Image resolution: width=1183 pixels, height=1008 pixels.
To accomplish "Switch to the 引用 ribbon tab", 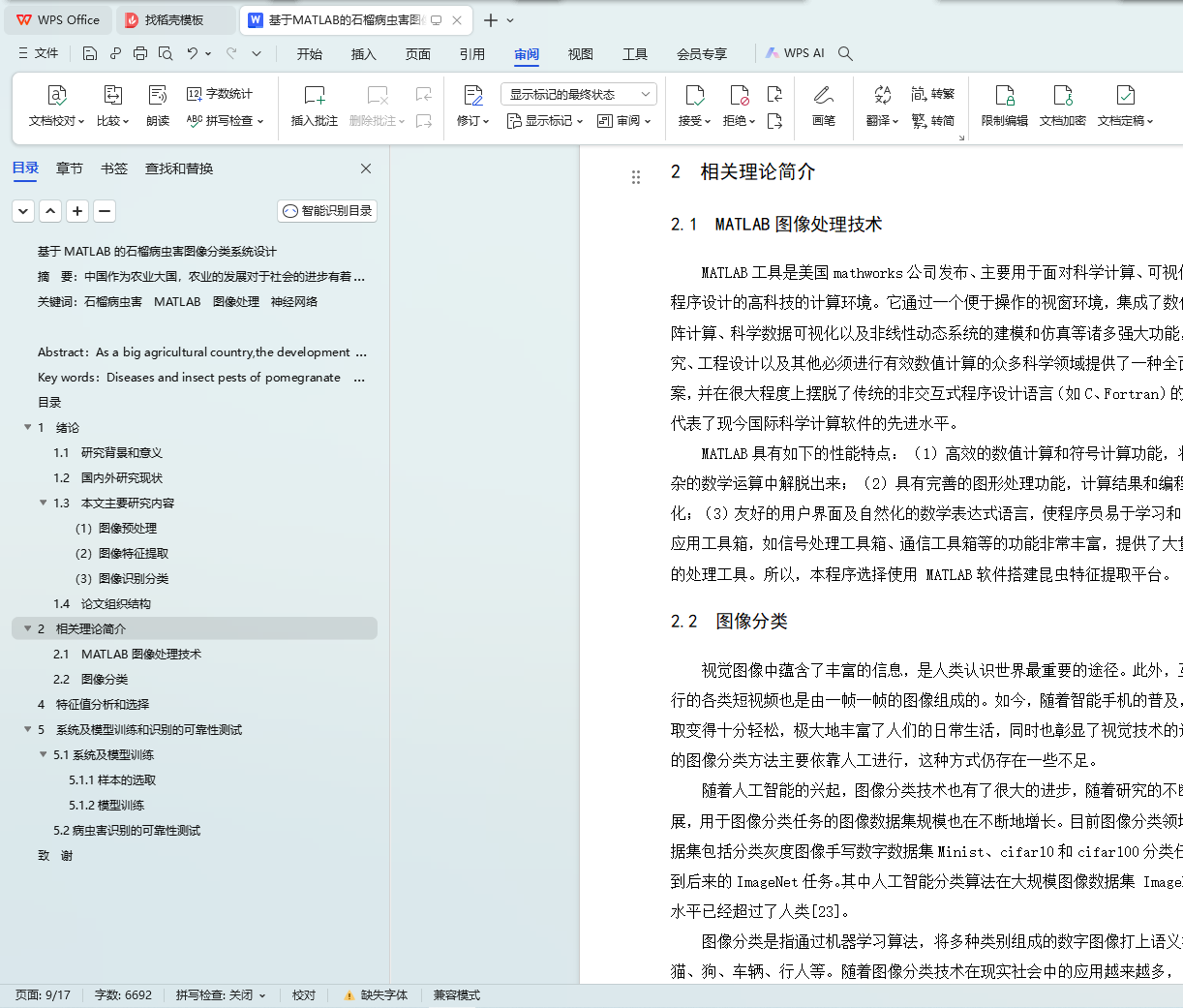I will point(472,54).
